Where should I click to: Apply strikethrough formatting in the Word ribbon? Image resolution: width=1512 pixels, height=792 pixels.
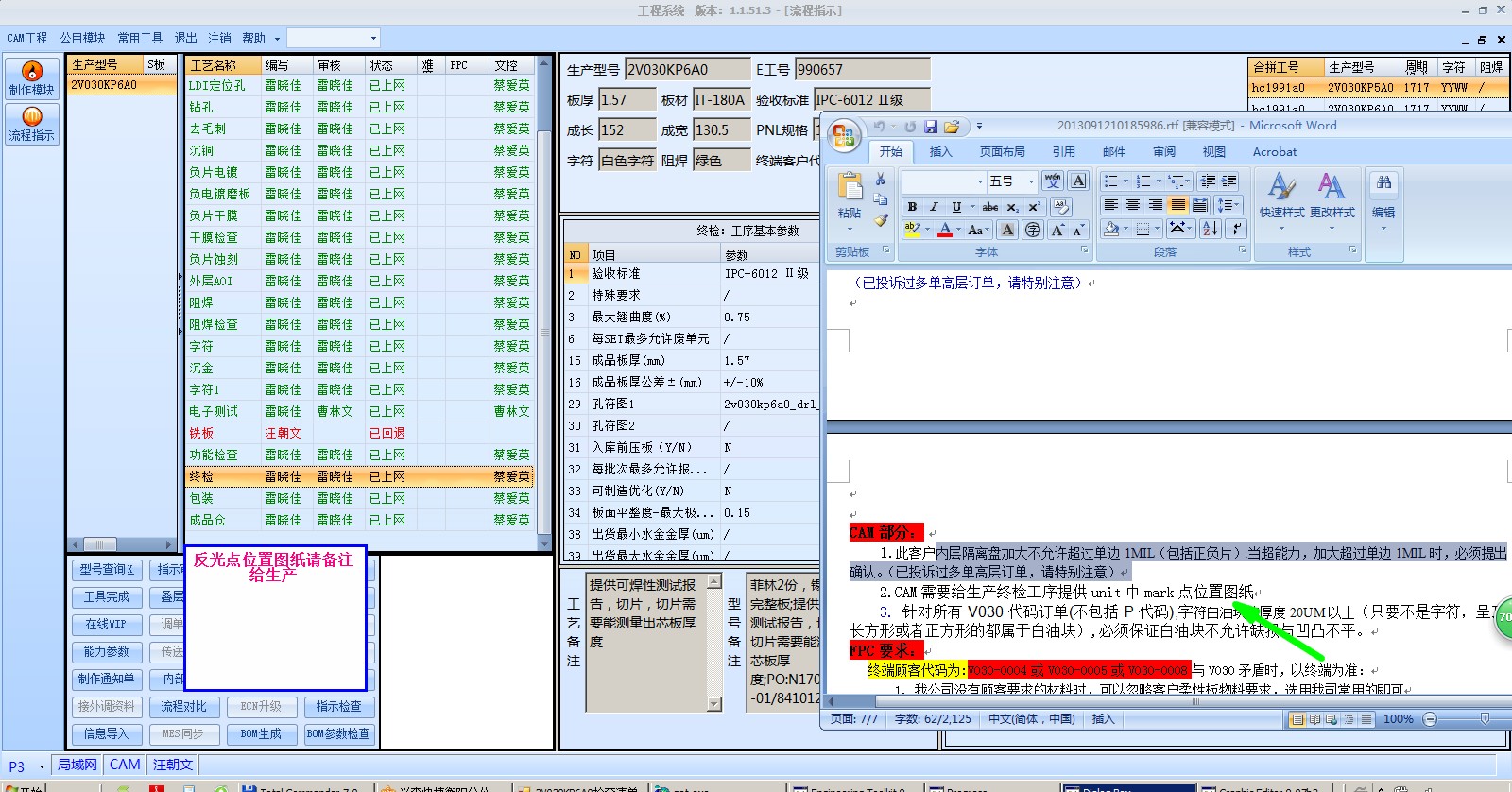click(x=990, y=206)
